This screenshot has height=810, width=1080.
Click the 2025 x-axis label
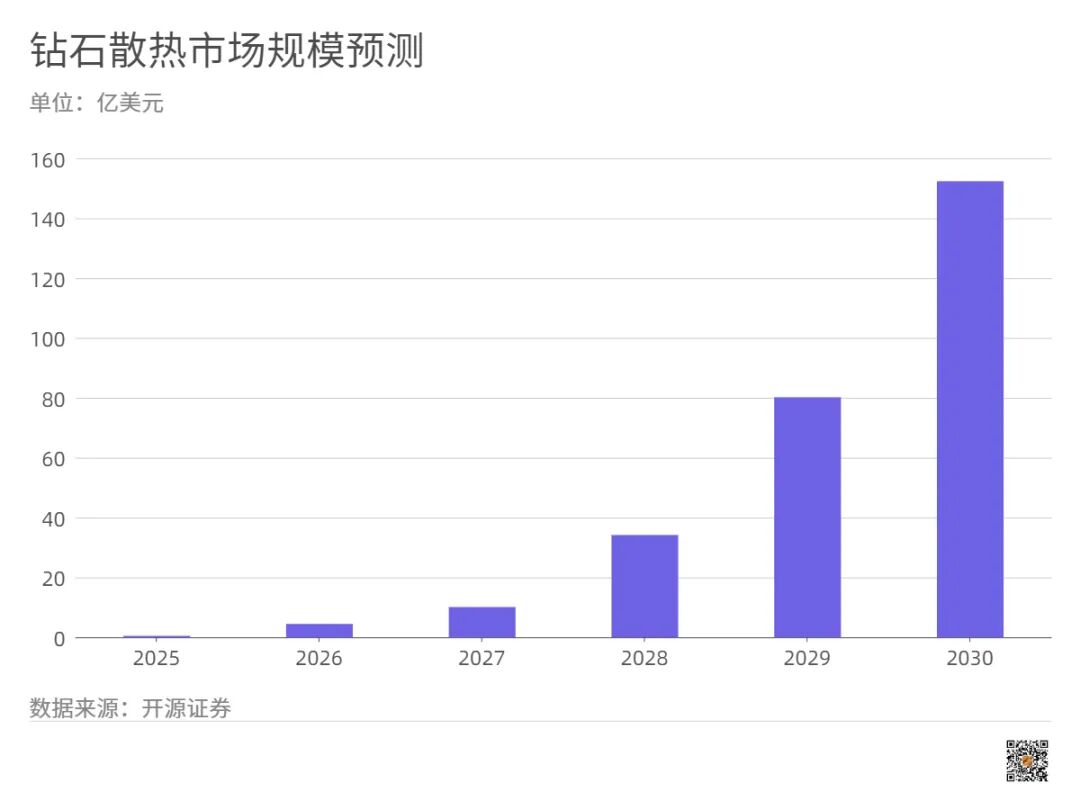(156, 658)
